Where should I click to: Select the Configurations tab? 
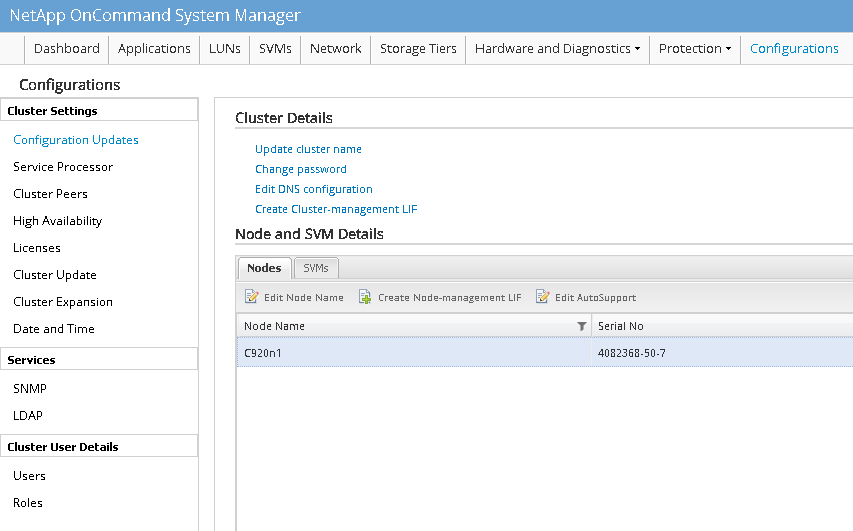[794, 48]
